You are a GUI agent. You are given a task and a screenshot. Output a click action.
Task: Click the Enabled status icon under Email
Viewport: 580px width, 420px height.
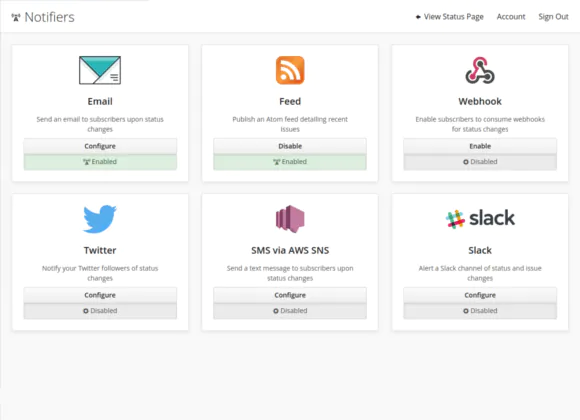(x=87, y=162)
